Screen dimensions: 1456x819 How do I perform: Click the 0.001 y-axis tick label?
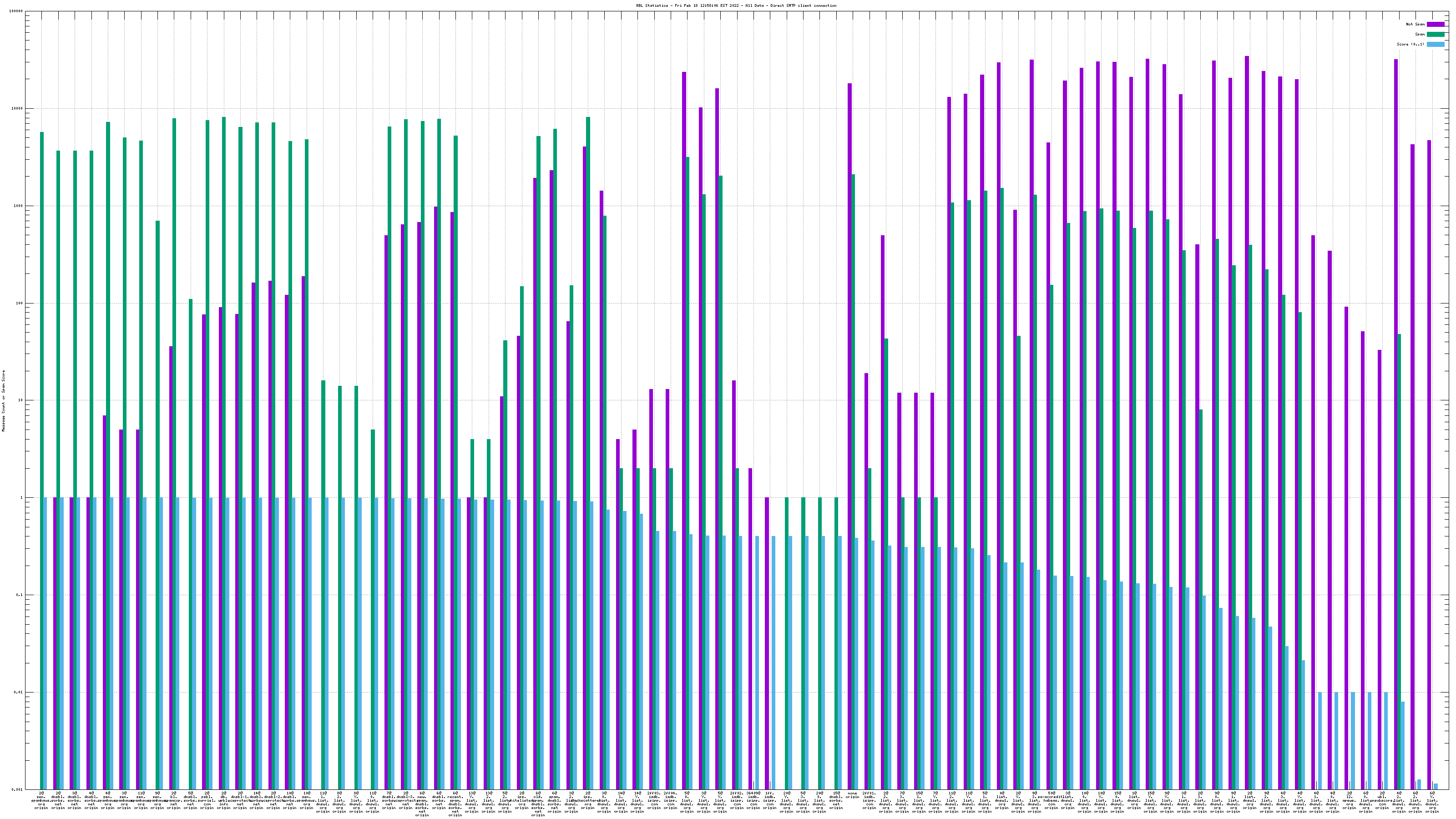coord(18,789)
